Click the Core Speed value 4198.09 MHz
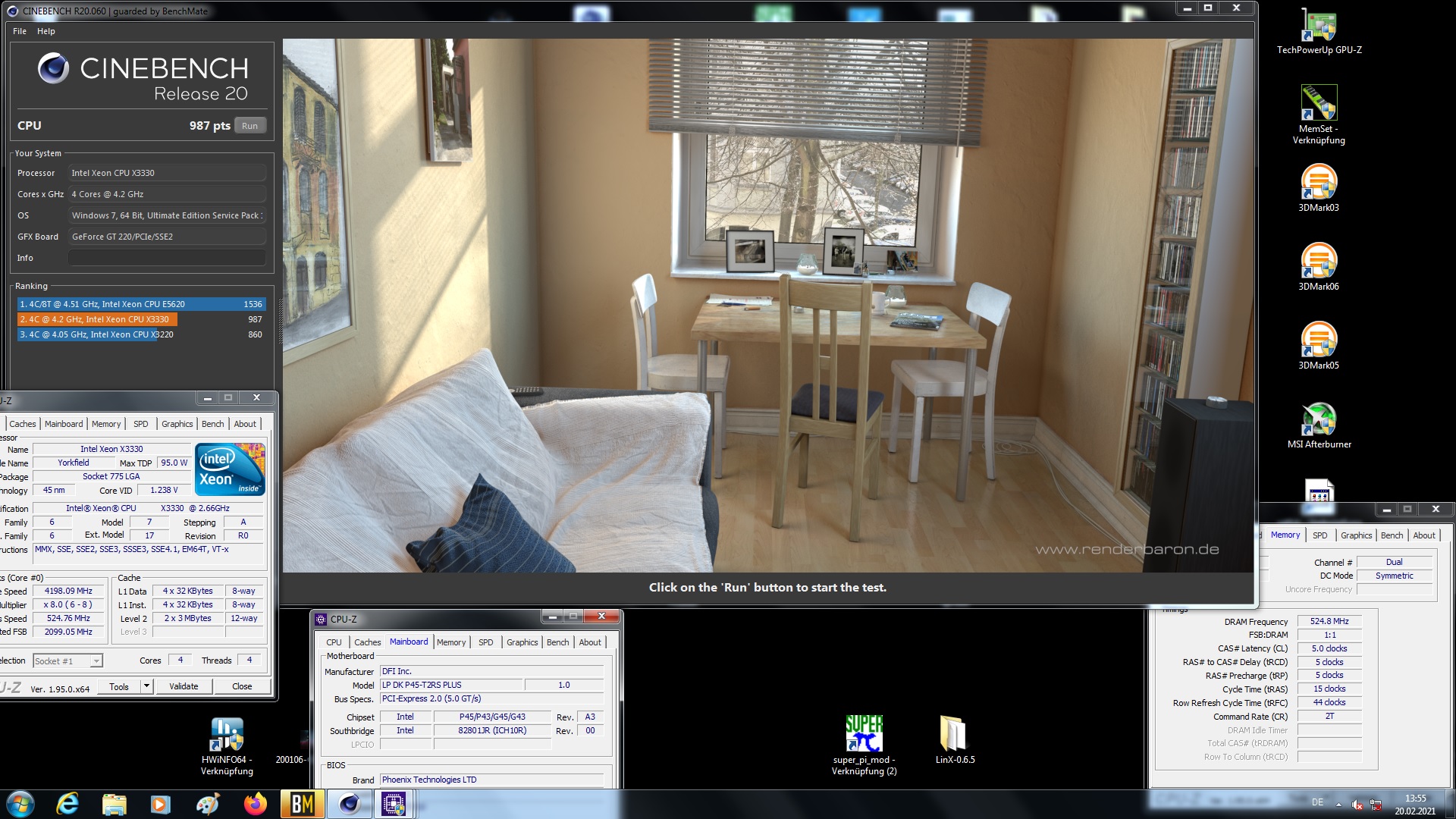Viewport: 1456px width, 819px height. click(x=68, y=591)
